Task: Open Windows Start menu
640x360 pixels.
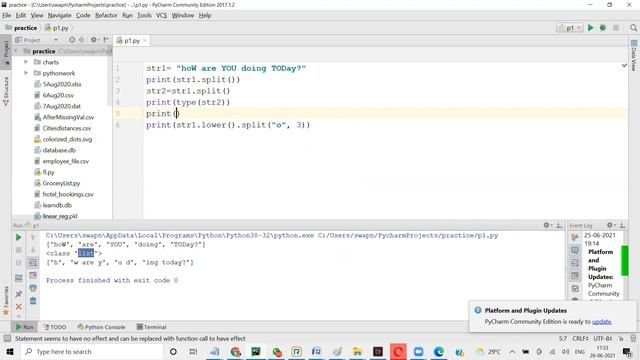Action: point(10,351)
